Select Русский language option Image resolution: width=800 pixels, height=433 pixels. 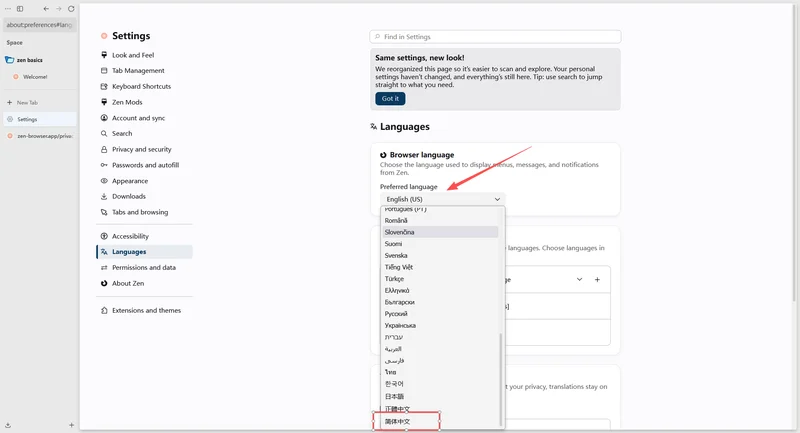click(x=440, y=314)
